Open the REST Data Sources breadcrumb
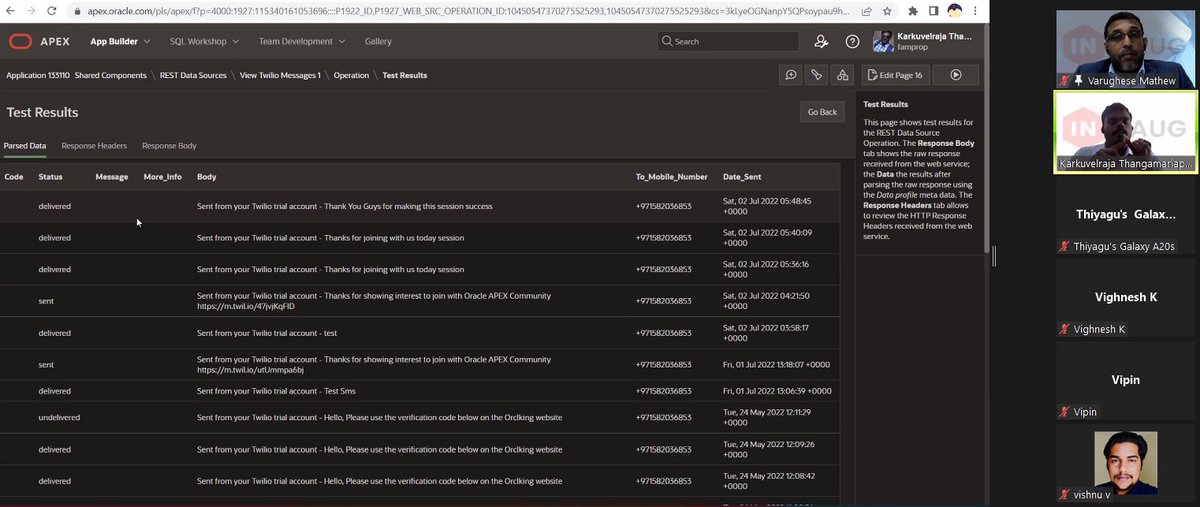Screen dimensions: 1200x507 pyautogui.click(x=193, y=75)
